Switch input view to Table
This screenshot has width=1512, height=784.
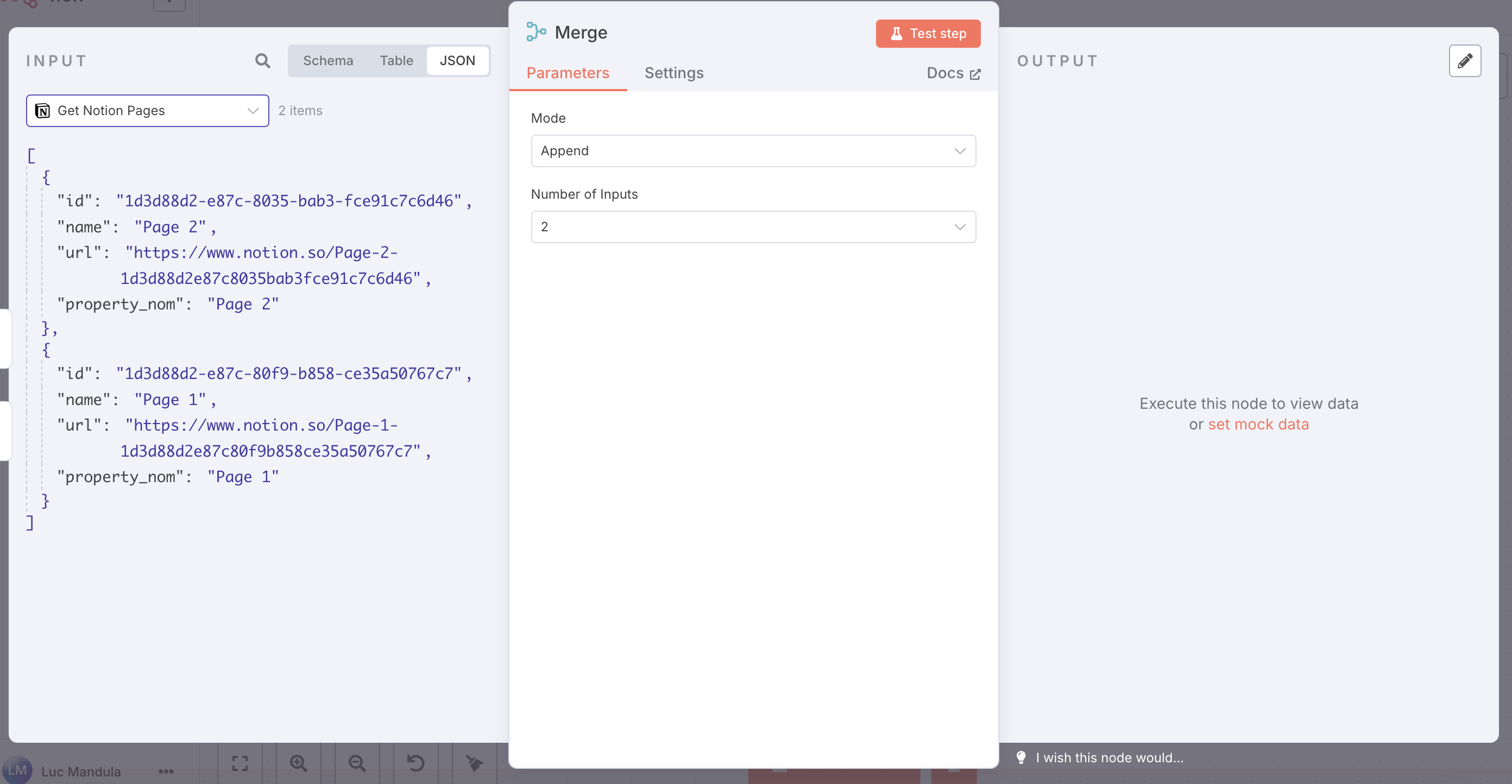click(396, 60)
